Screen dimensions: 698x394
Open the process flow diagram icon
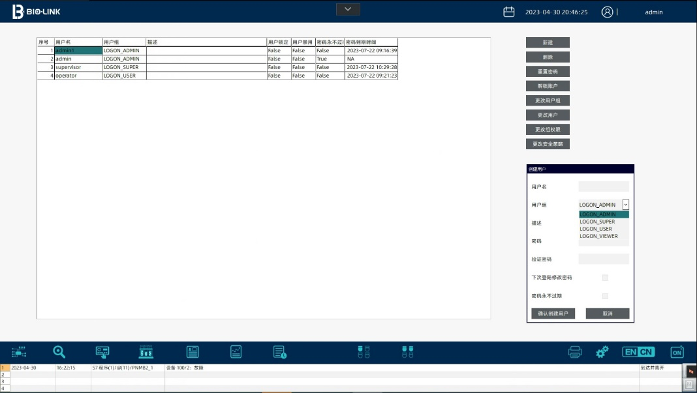tap(19, 352)
